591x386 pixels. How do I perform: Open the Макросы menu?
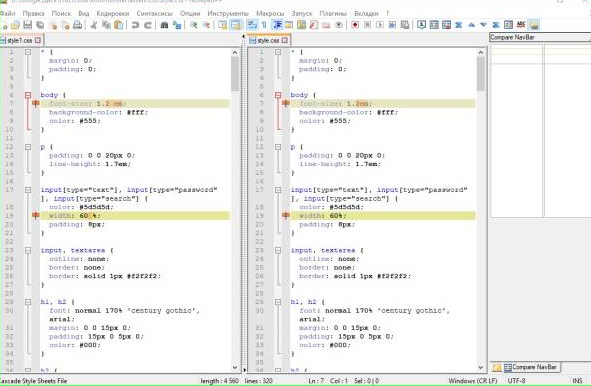click(x=270, y=14)
